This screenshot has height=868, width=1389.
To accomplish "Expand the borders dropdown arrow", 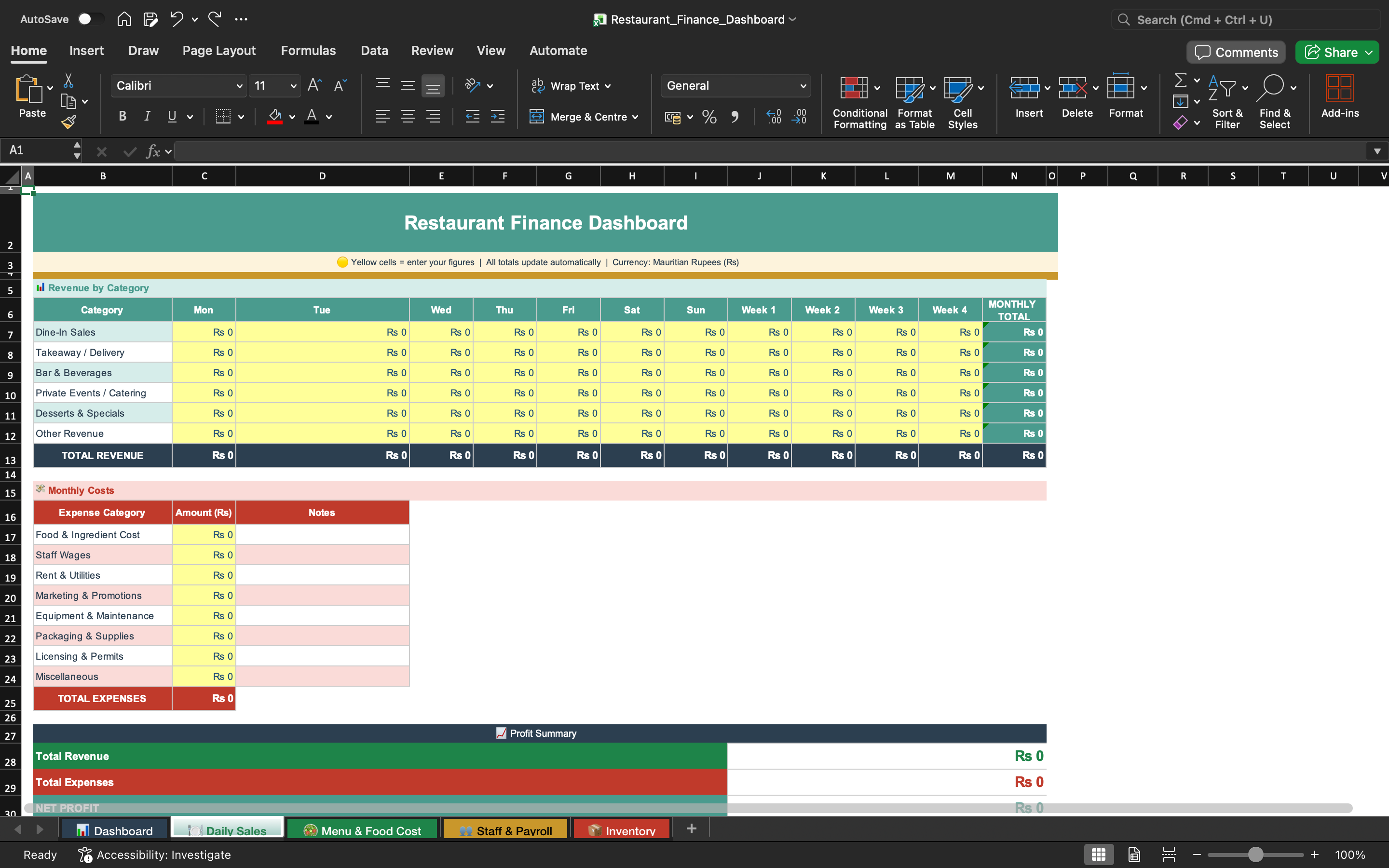I will (x=241, y=117).
